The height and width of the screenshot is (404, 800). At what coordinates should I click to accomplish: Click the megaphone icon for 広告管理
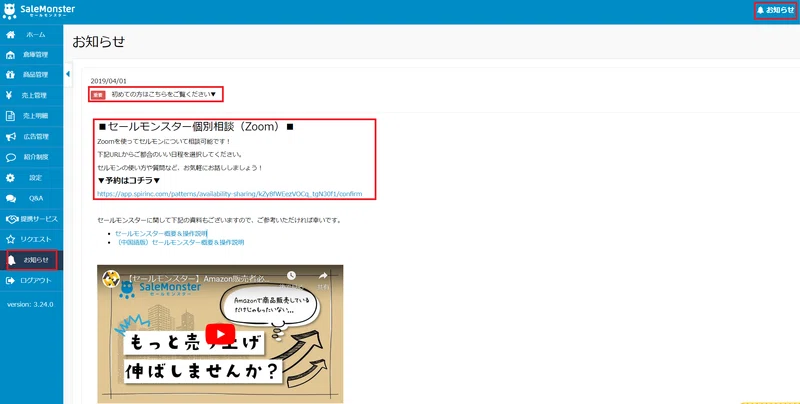click(x=10, y=137)
